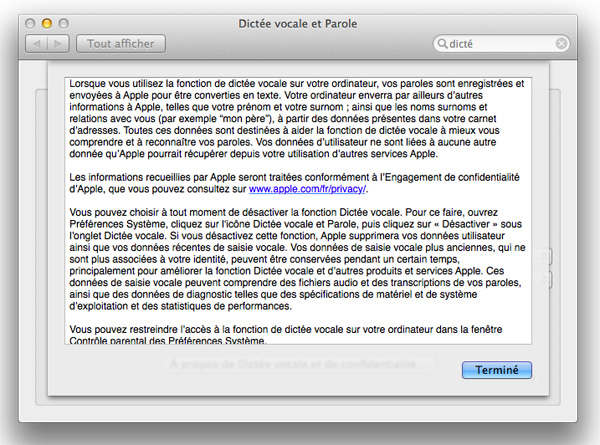Click the paragraph starting Lorsque vous utilisez
600x445 pixels.
point(297,119)
